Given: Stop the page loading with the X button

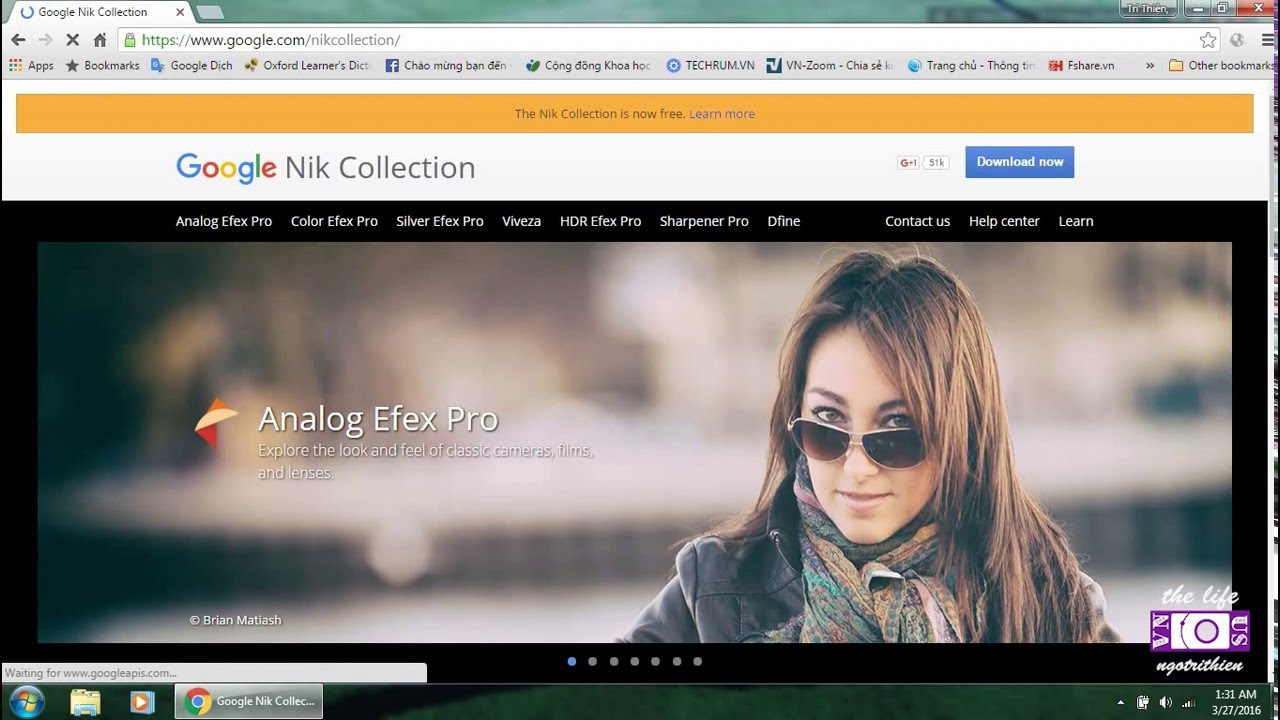Looking at the screenshot, I should 72,40.
